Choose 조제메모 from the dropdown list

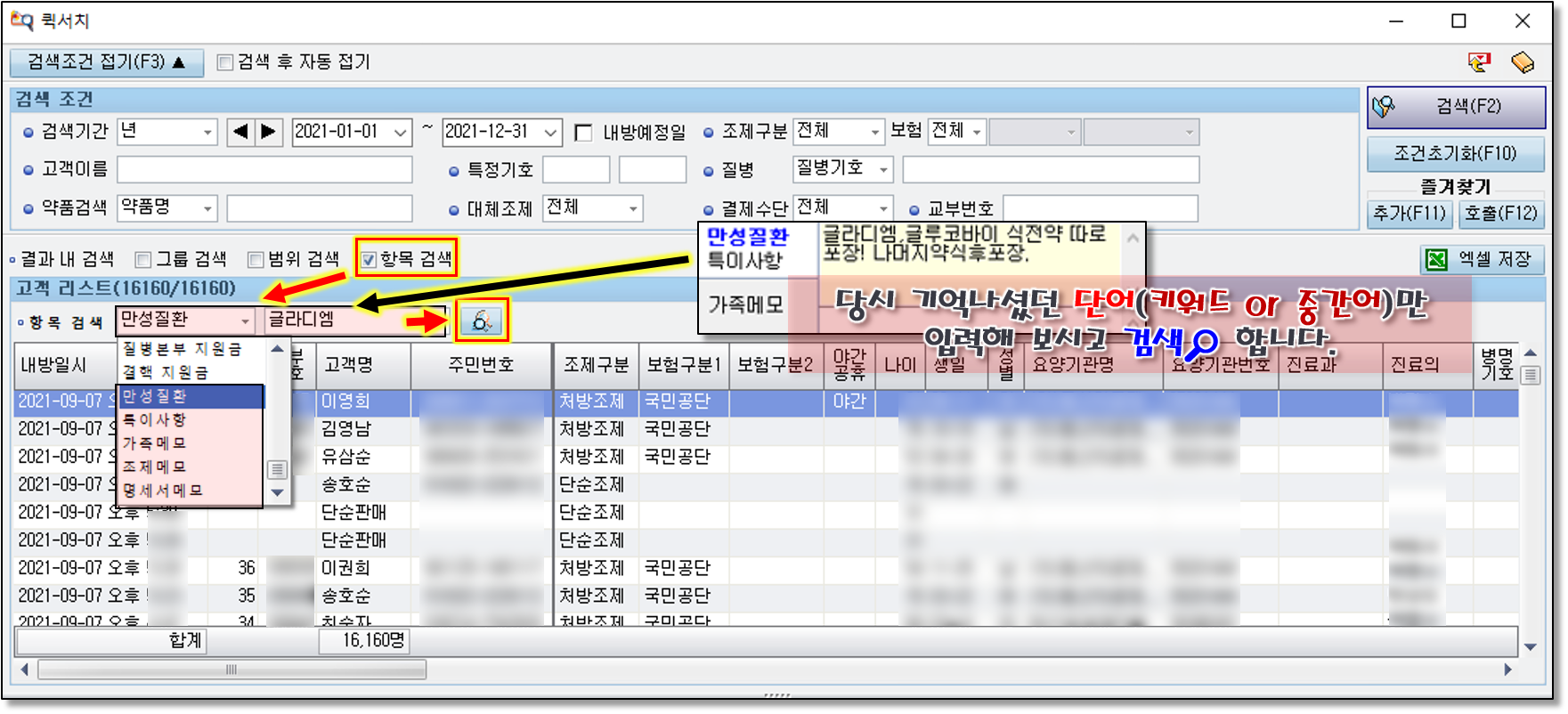point(155,467)
